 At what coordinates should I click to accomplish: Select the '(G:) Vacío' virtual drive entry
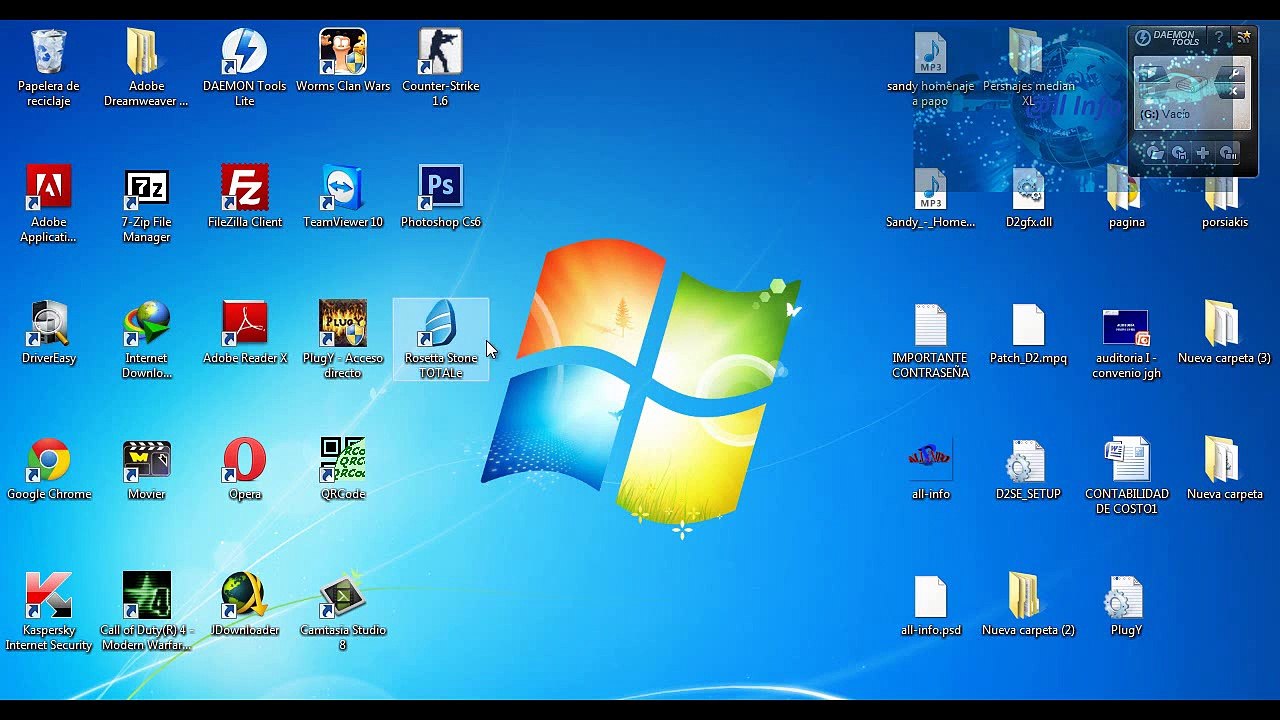[1165, 114]
